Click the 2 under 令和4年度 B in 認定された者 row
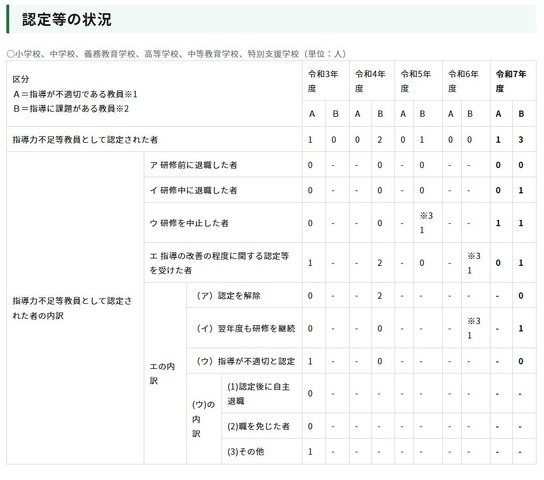Image resolution: width=544 pixels, height=480 pixels. pos(380,140)
